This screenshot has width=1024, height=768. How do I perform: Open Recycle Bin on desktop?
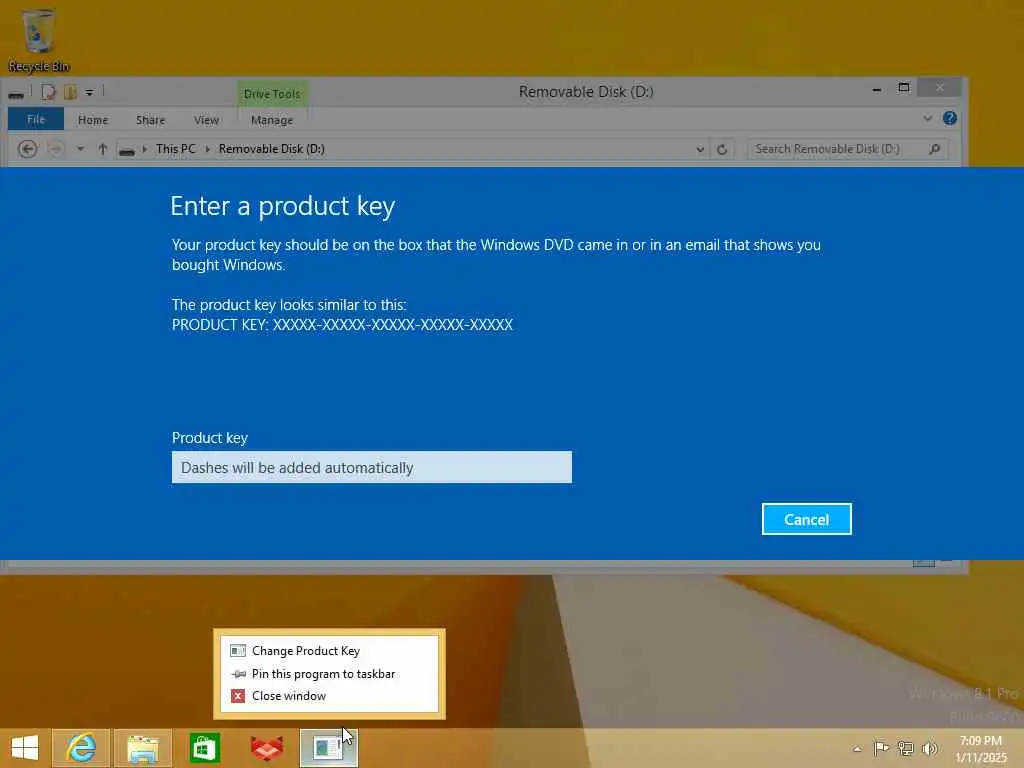38,40
